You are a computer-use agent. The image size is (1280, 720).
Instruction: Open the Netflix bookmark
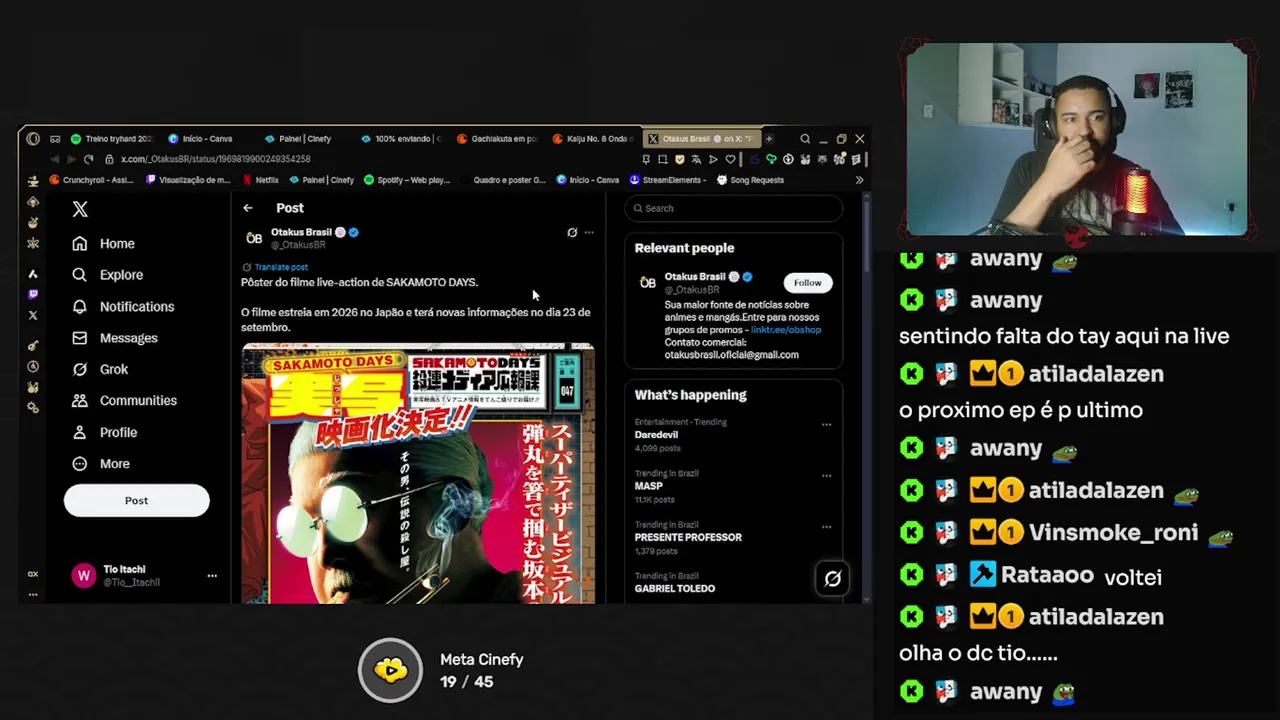pyautogui.click(x=261, y=180)
